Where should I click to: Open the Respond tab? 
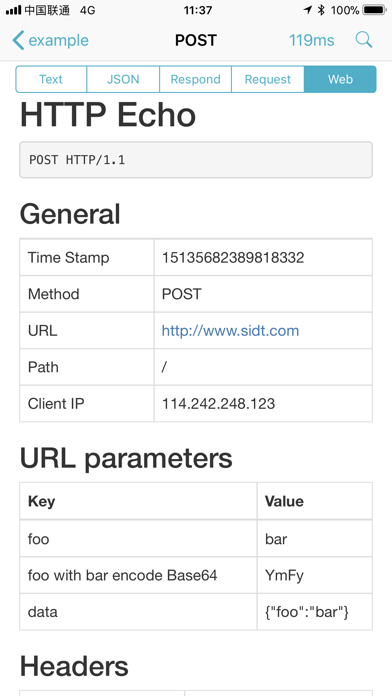coord(195,79)
